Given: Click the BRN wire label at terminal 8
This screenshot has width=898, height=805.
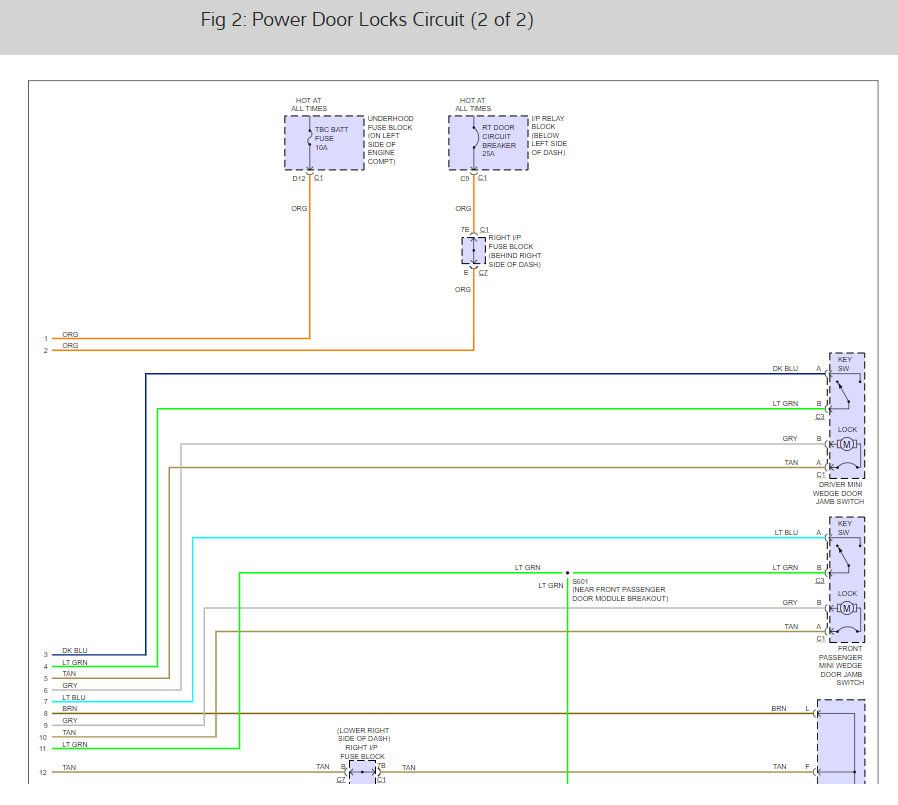Looking at the screenshot, I should point(69,709).
